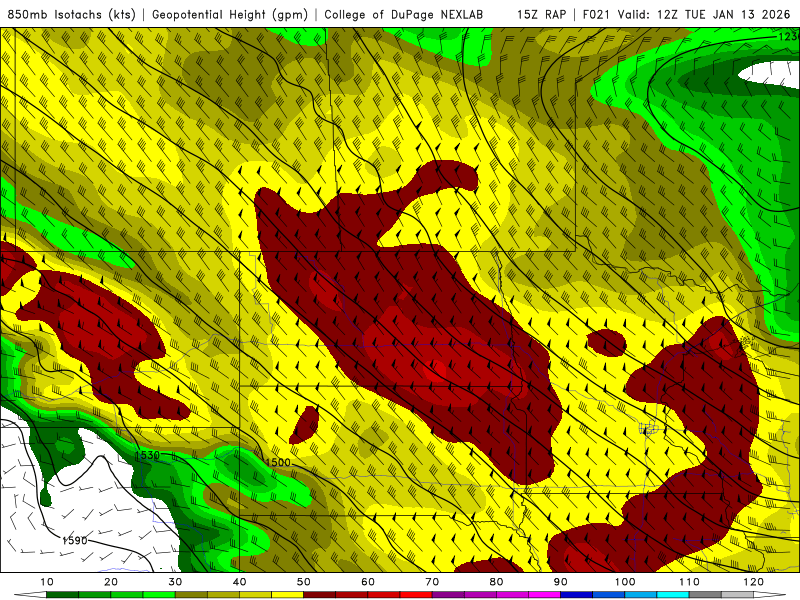The width and height of the screenshot is (800, 600).
Task: Pick the bright magenta 85-90 kt legend swatch
Action: pos(545,595)
